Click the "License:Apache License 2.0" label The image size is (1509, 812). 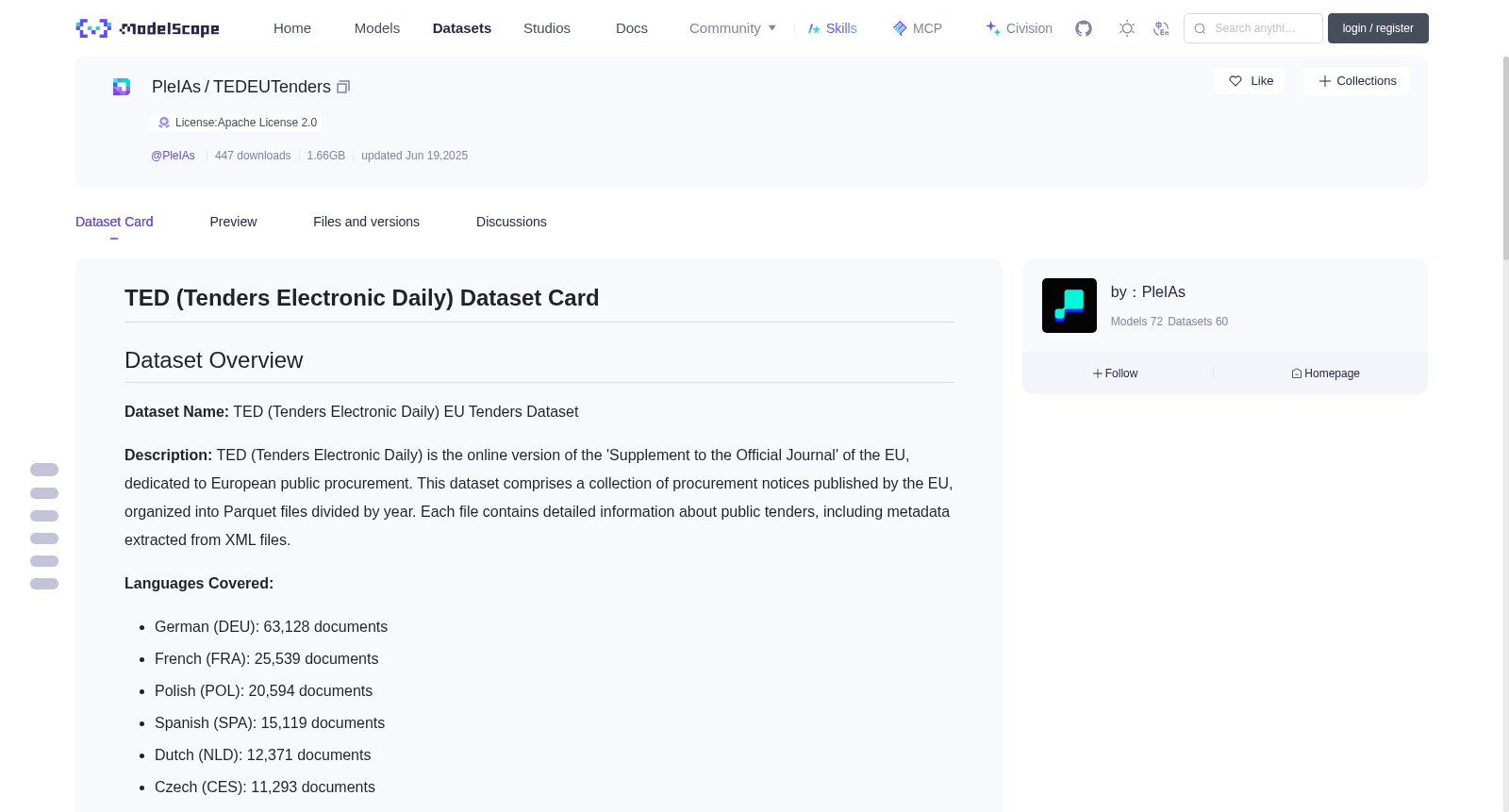pyautogui.click(x=246, y=123)
